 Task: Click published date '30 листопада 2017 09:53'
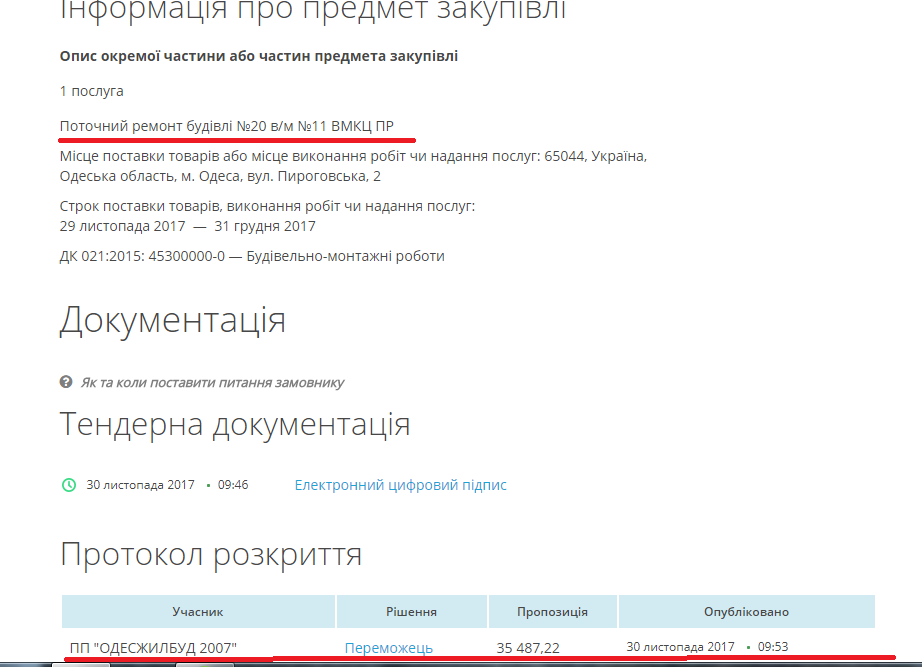point(707,647)
